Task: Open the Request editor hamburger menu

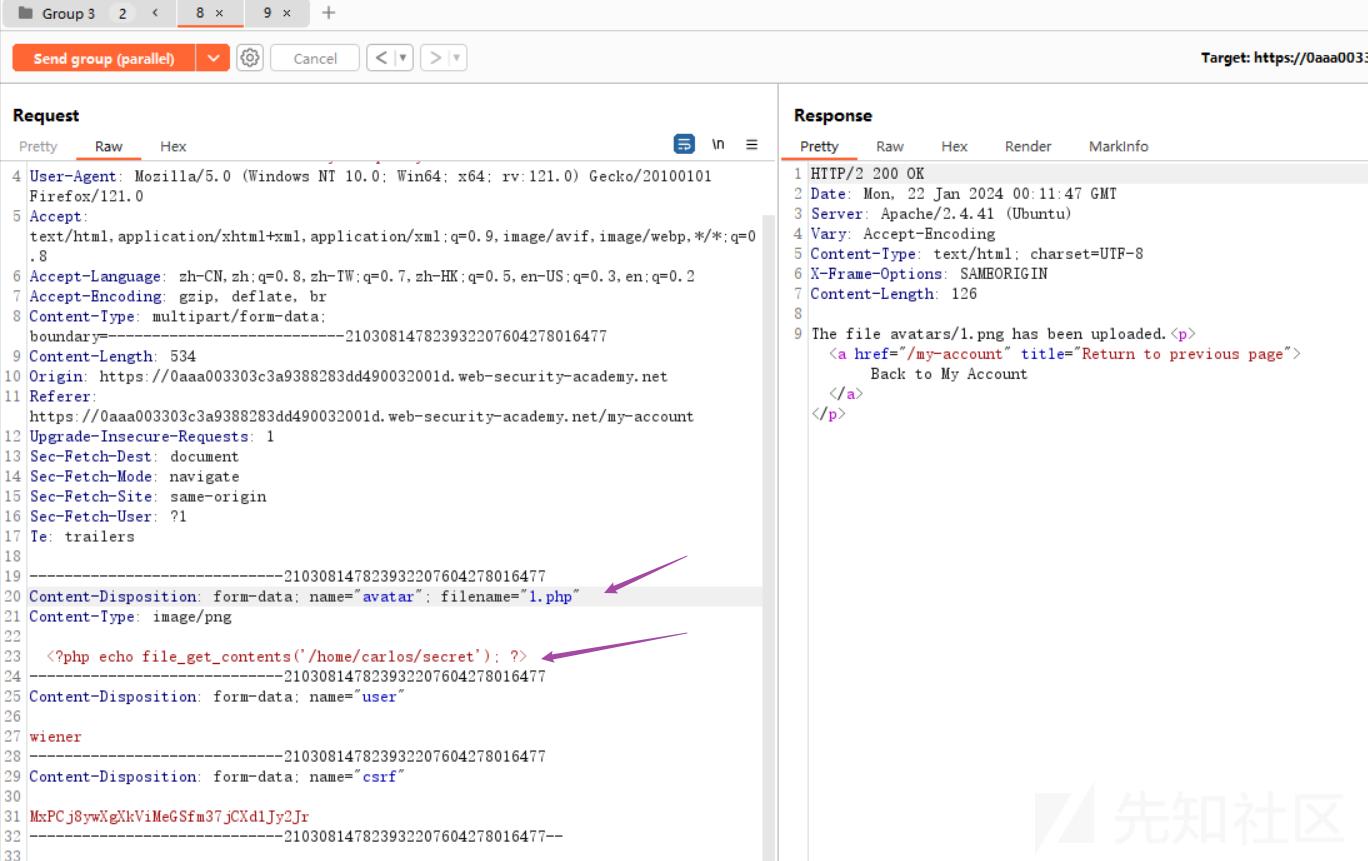Action: click(x=752, y=144)
